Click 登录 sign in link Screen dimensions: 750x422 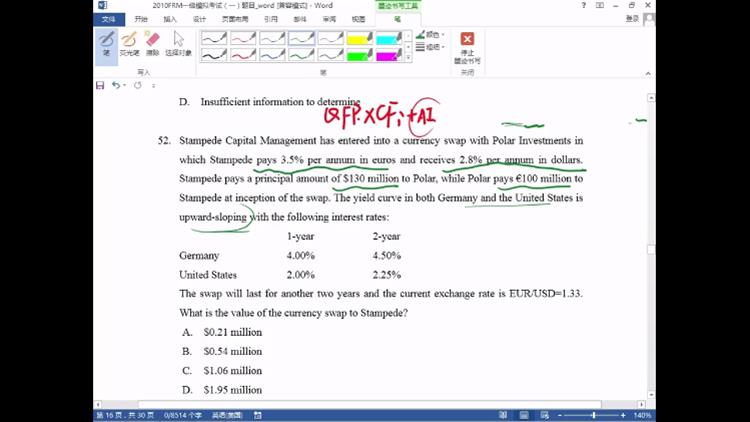[x=632, y=19]
